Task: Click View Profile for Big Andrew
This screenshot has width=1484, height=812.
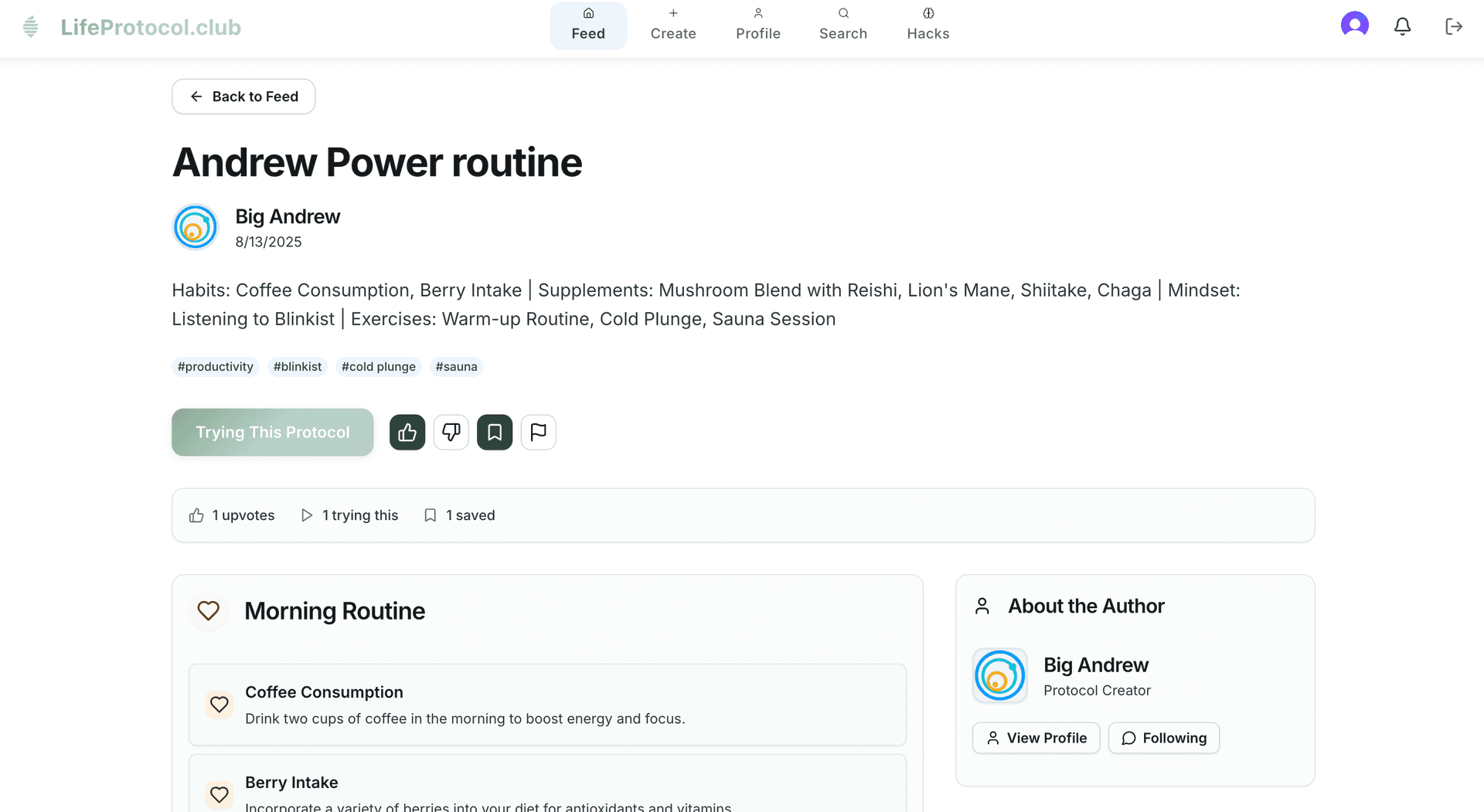Action: tap(1036, 738)
